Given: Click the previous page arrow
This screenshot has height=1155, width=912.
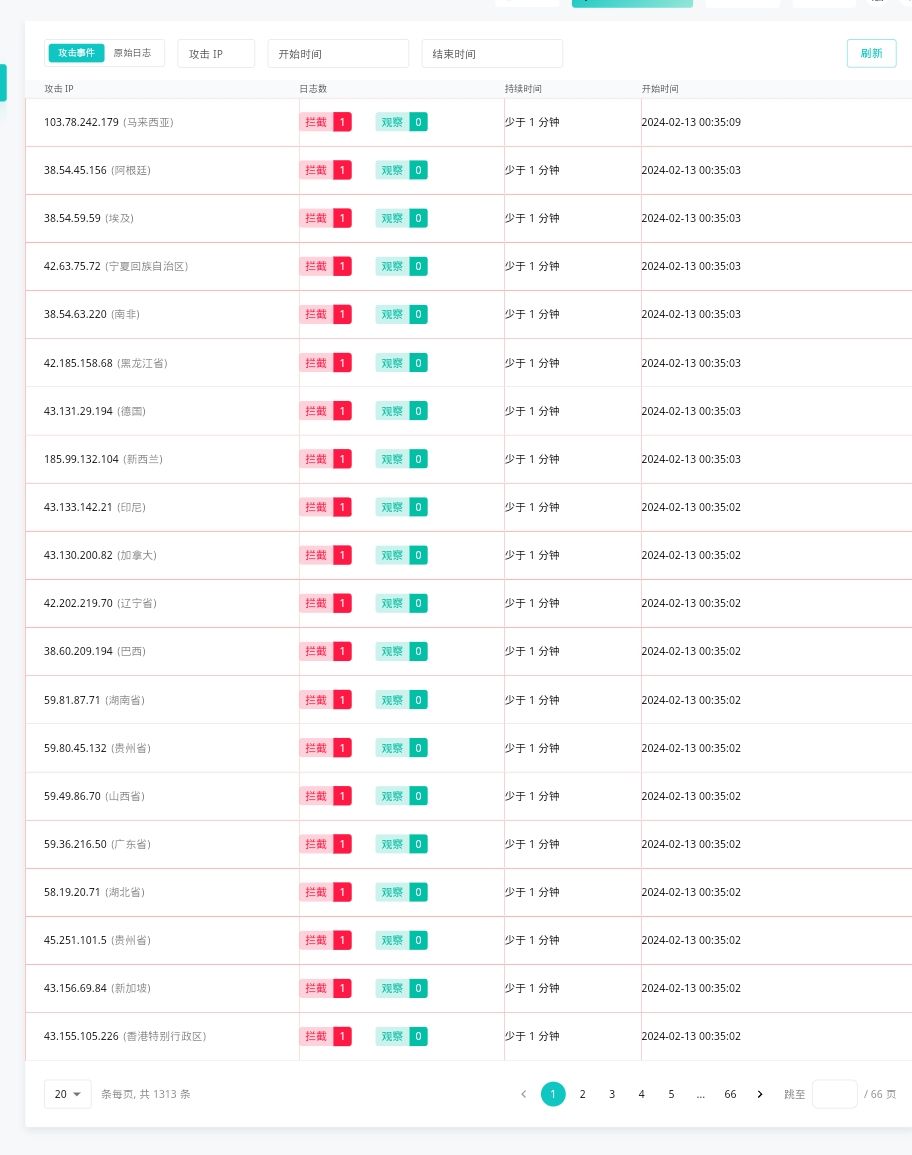Looking at the screenshot, I should tap(523, 1094).
